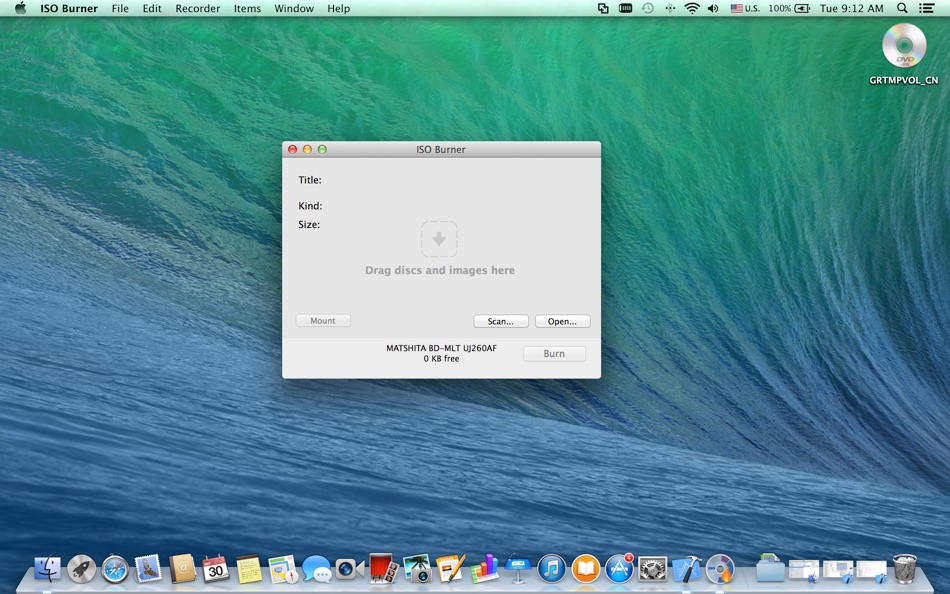Open the Items menu
The height and width of the screenshot is (594, 950).
point(247,8)
